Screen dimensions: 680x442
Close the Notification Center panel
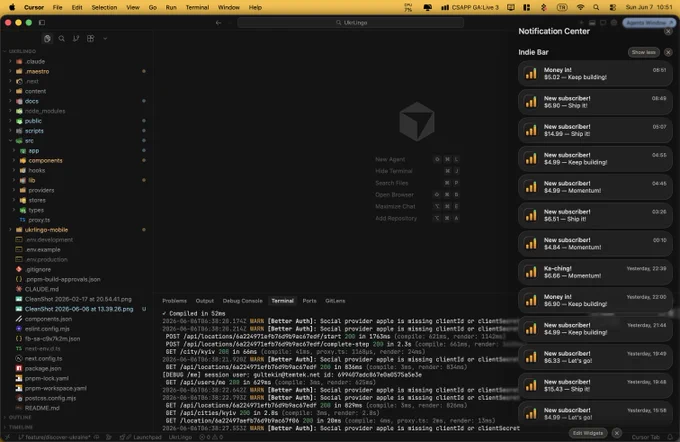[x=668, y=32]
